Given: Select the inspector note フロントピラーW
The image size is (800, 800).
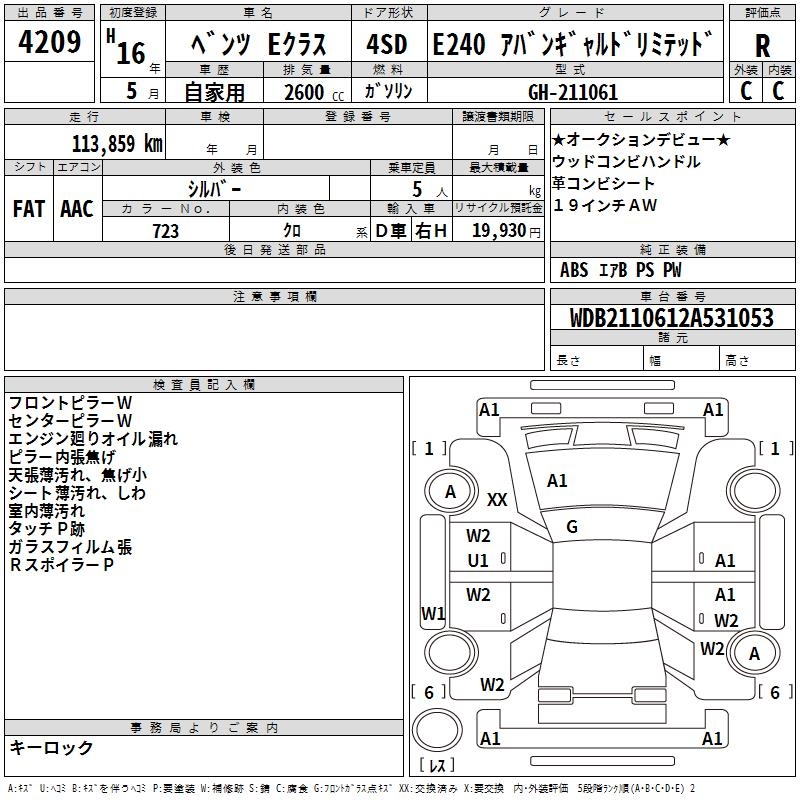Looking at the screenshot, I should pyautogui.click(x=70, y=403).
